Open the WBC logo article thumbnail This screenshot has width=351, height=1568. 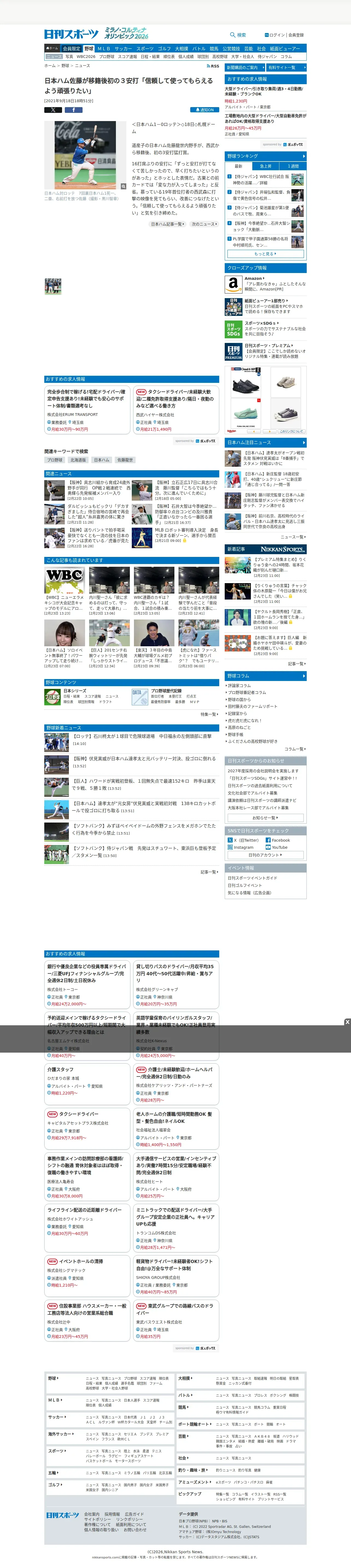point(65,581)
